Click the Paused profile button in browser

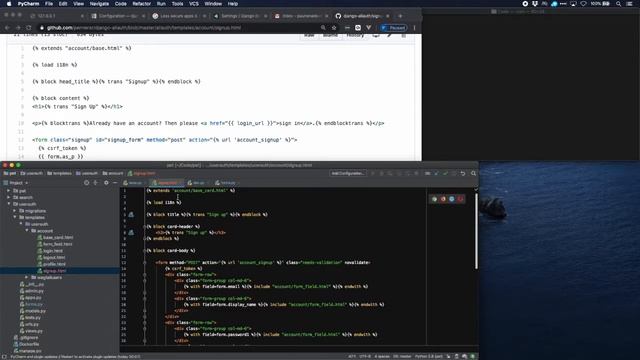(x=393, y=28)
